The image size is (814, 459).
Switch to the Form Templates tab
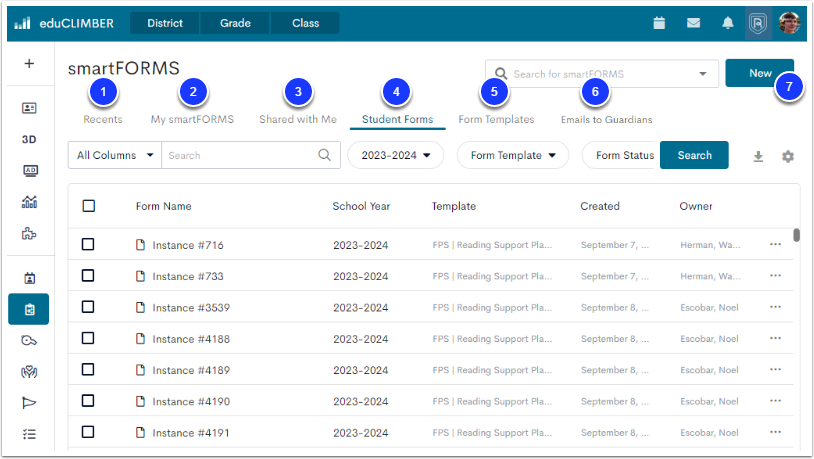(496, 119)
